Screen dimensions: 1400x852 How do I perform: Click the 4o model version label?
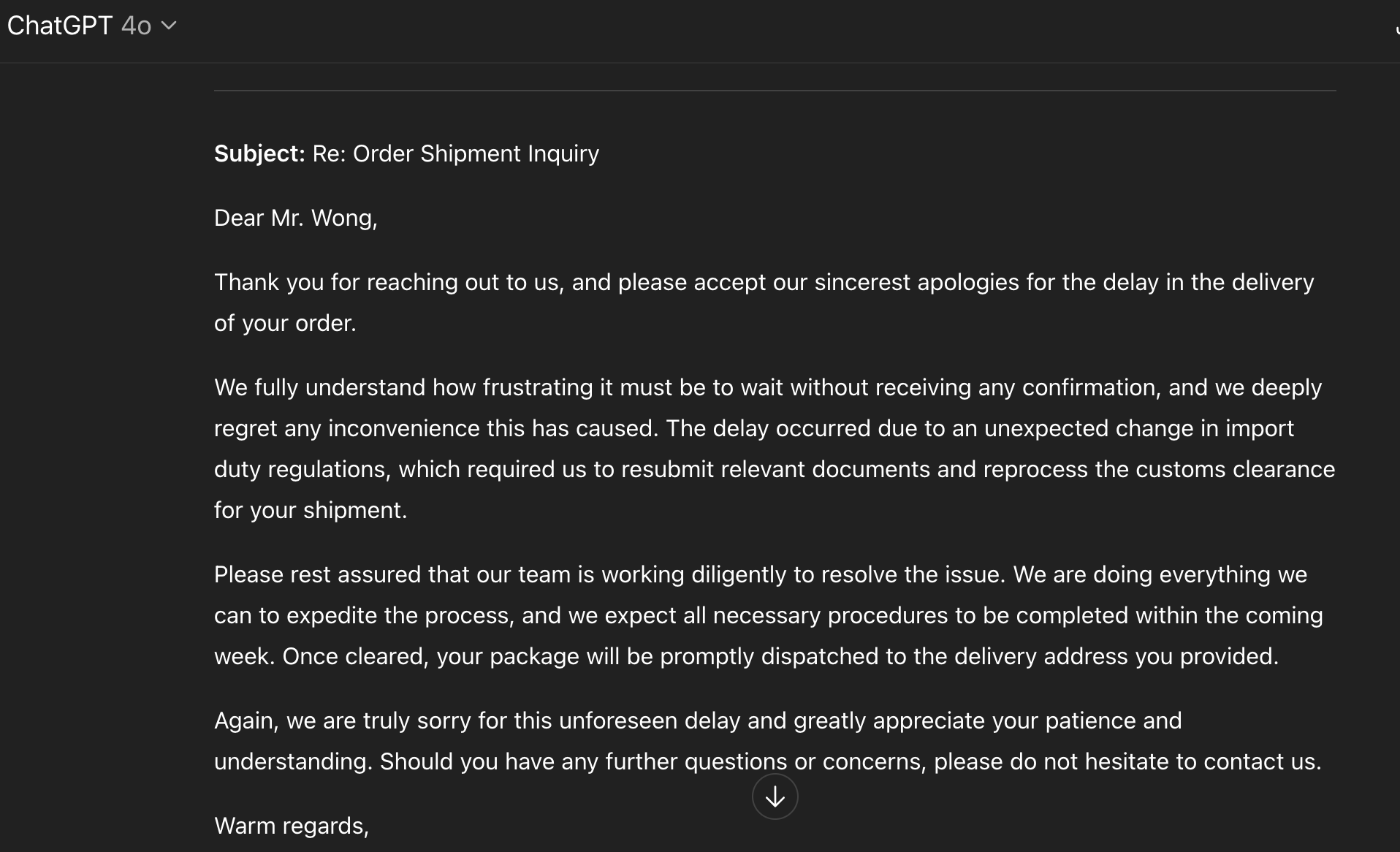pyautogui.click(x=136, y=26)
